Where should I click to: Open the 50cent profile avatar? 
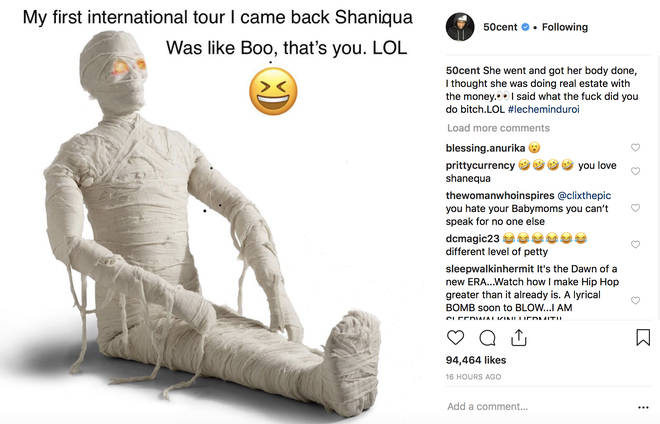click(x=460, y=27)
